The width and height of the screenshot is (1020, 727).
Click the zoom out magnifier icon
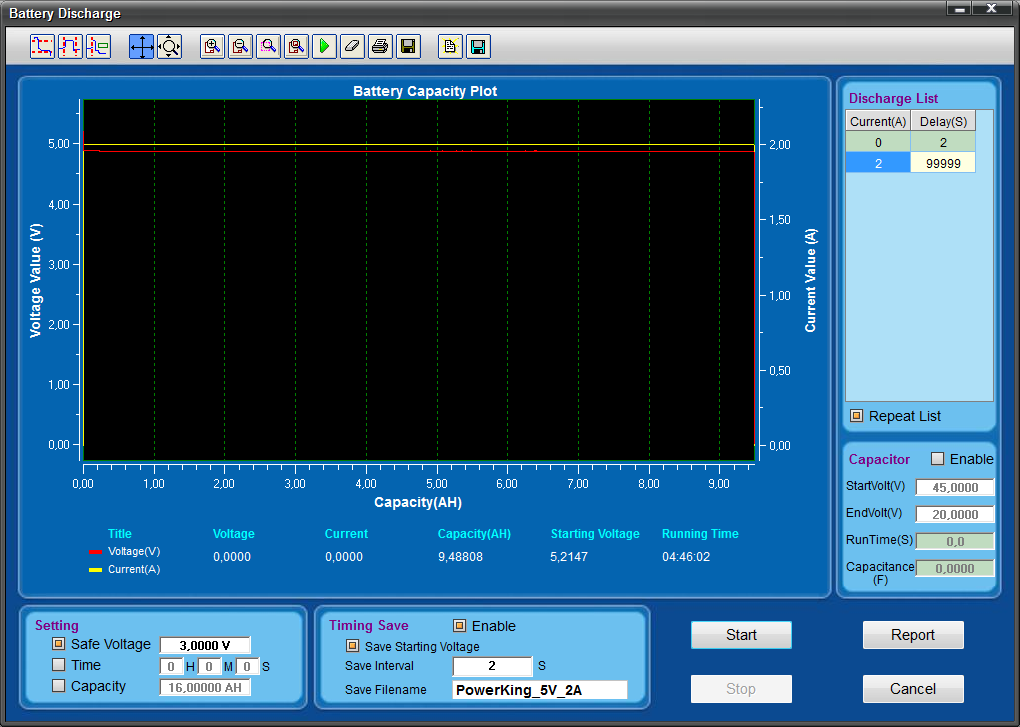click(x=240, y=46)
